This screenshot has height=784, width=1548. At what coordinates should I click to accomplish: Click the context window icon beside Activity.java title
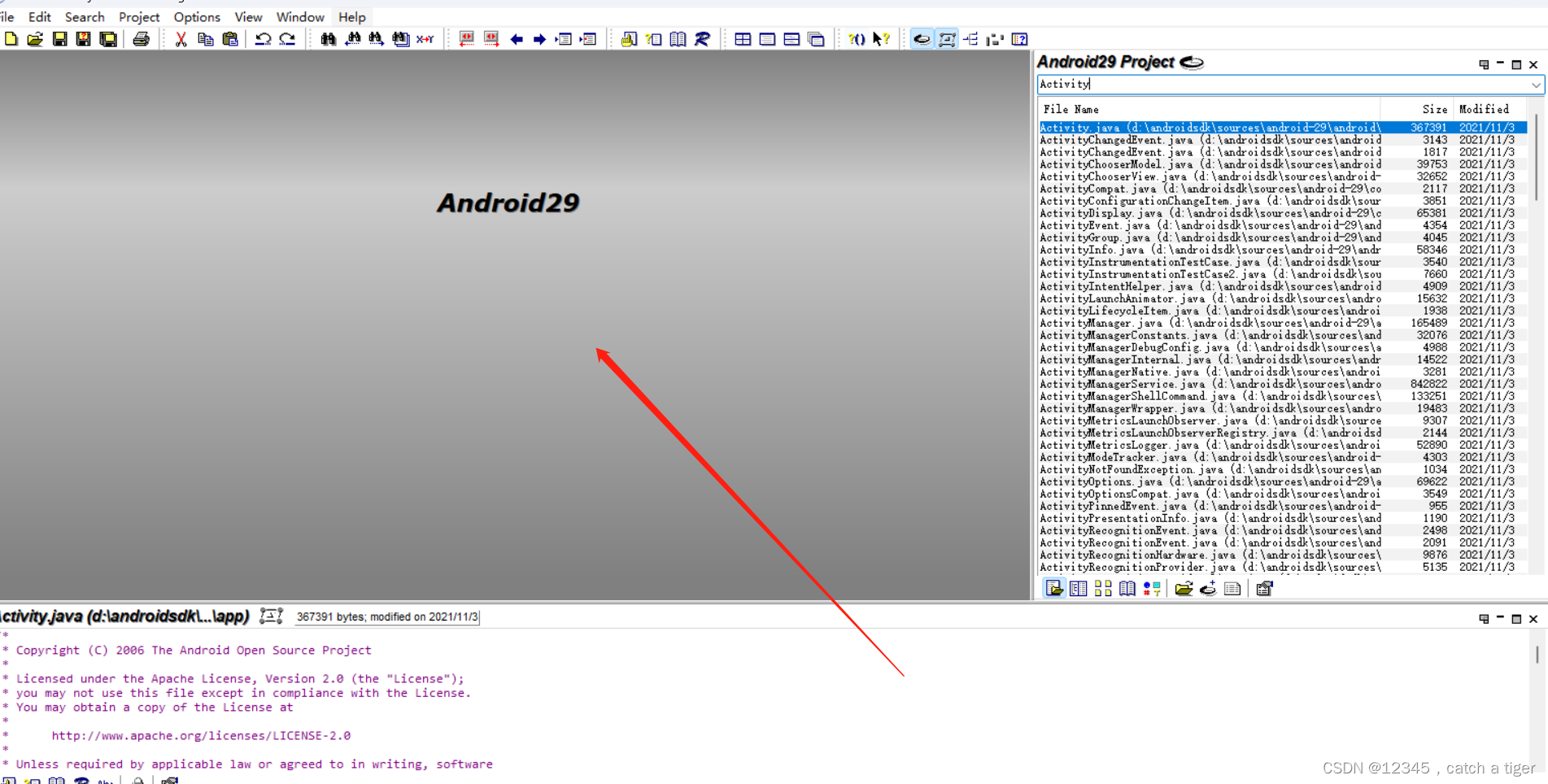271,616
